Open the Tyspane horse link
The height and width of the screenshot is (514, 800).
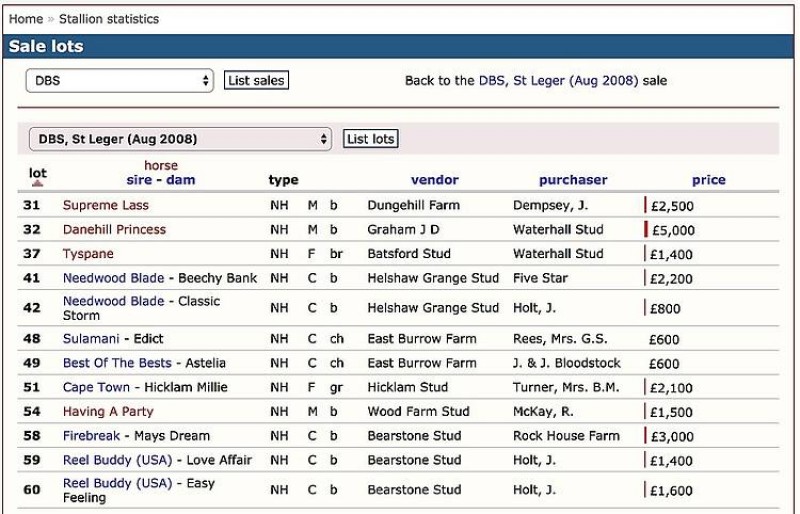coord(88,254)
